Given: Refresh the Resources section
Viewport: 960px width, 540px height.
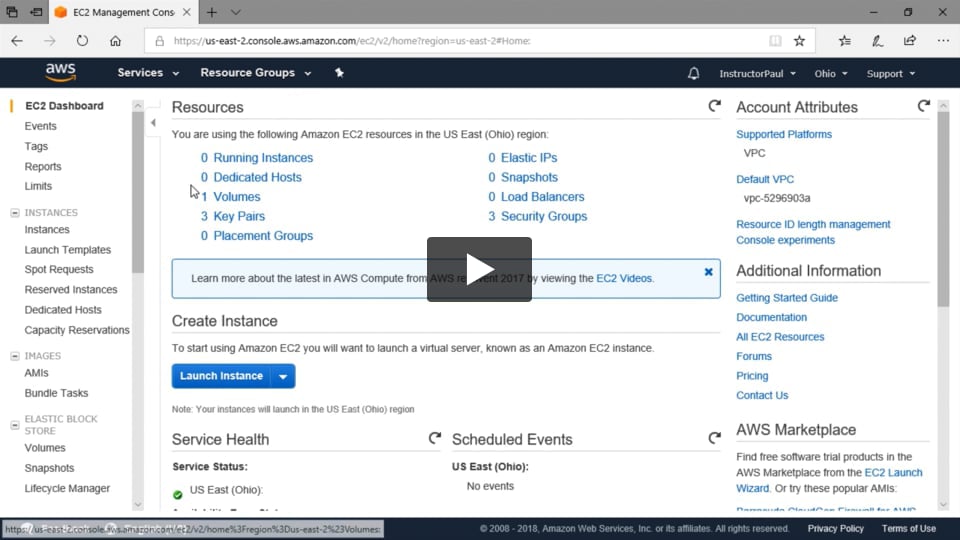Looking at the screenshot, I should [x=714, y=106].
